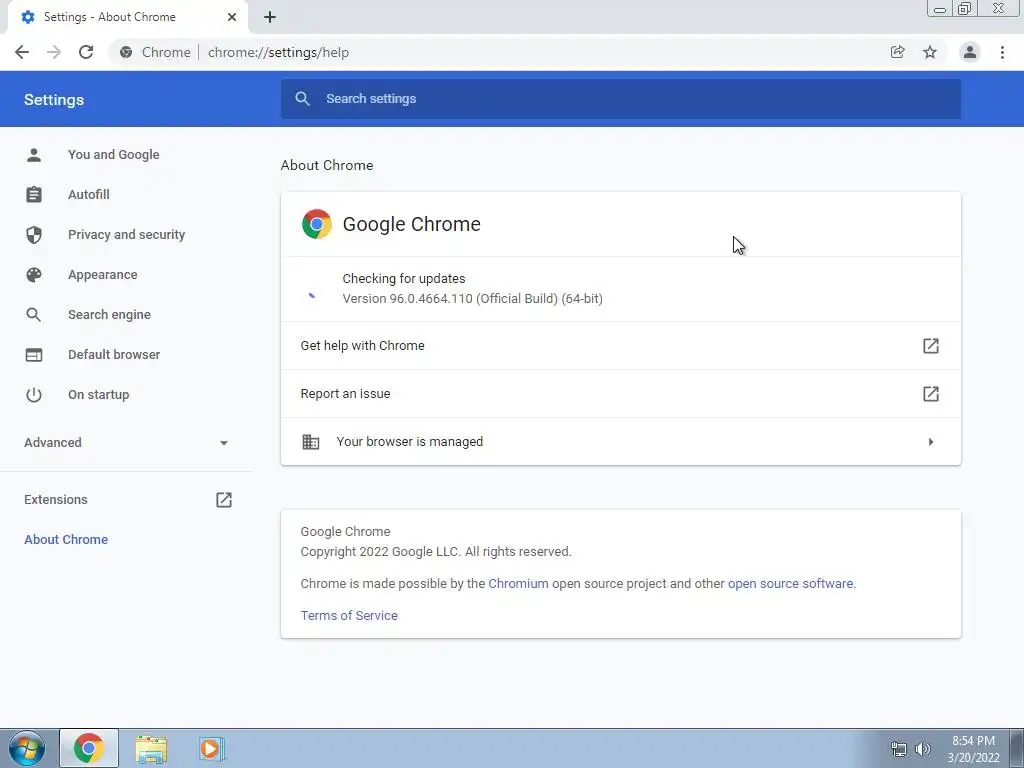Click the volume speaker tray icon
Image resolution: width=1024 pixels, height=768 pixels.
(x=923, y=749)
